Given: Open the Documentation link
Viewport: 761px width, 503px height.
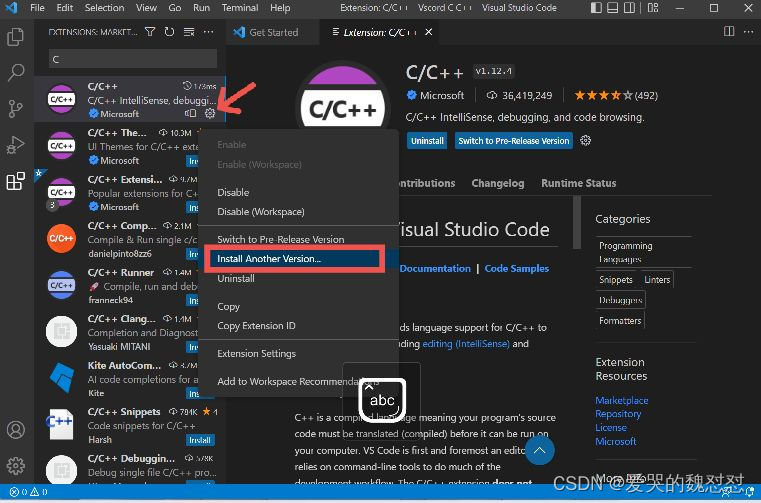Looking at the screenshot, I should click(x=435, y=268).
